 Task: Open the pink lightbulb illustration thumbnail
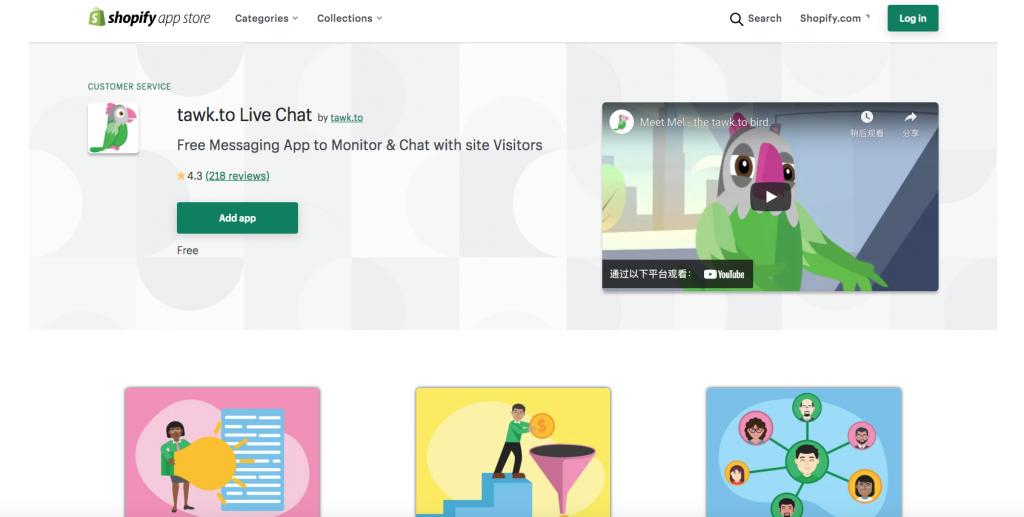pos(223,452)
